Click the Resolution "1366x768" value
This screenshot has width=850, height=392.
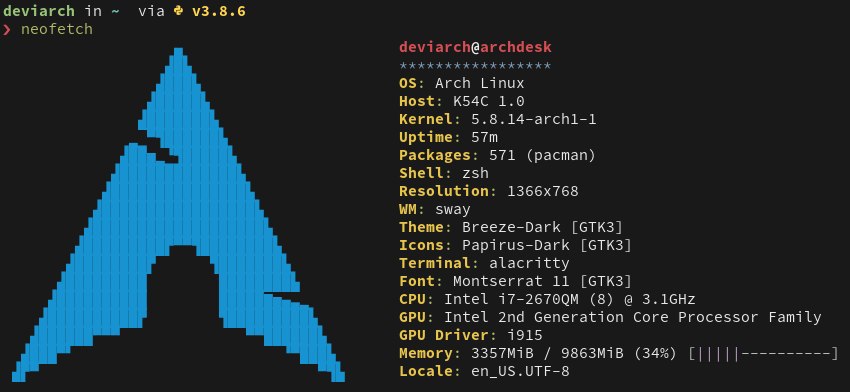543,191
